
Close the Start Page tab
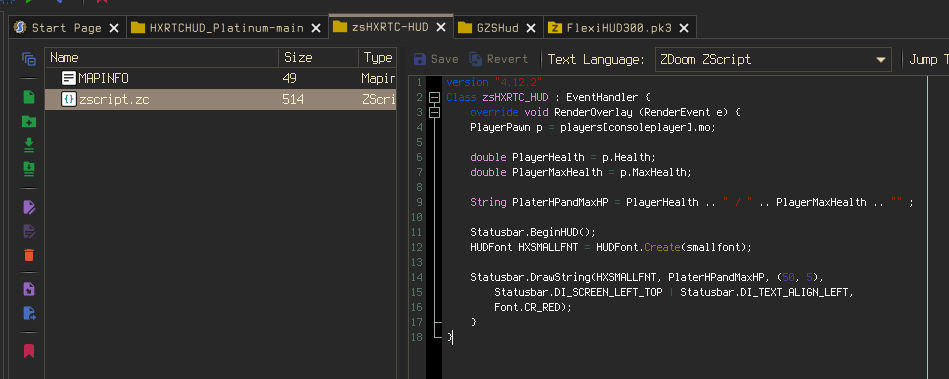[114, 28]
